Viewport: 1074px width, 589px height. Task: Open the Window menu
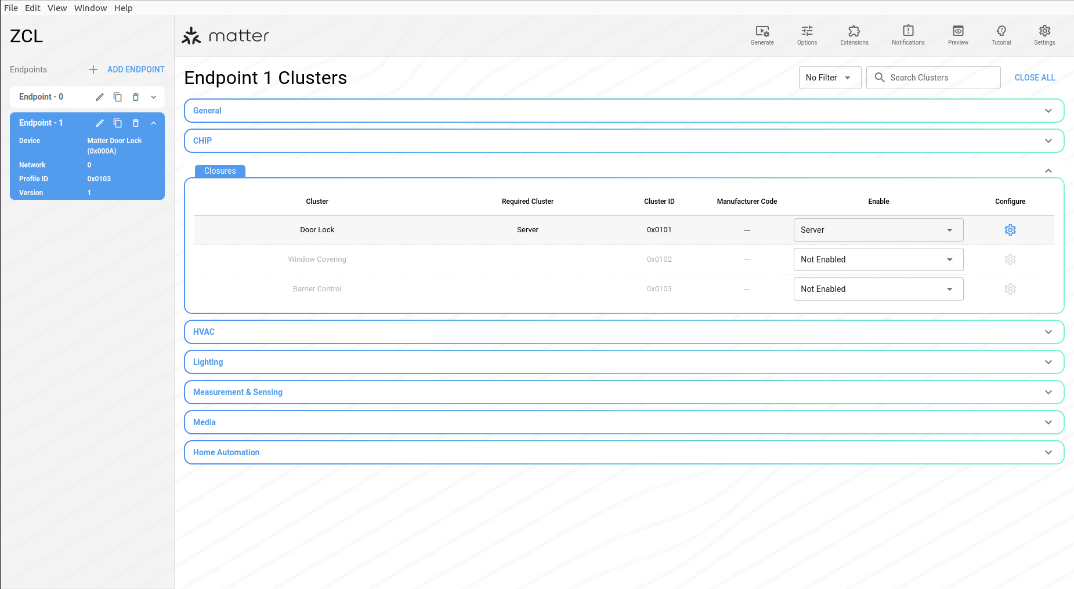coord(90,8)
